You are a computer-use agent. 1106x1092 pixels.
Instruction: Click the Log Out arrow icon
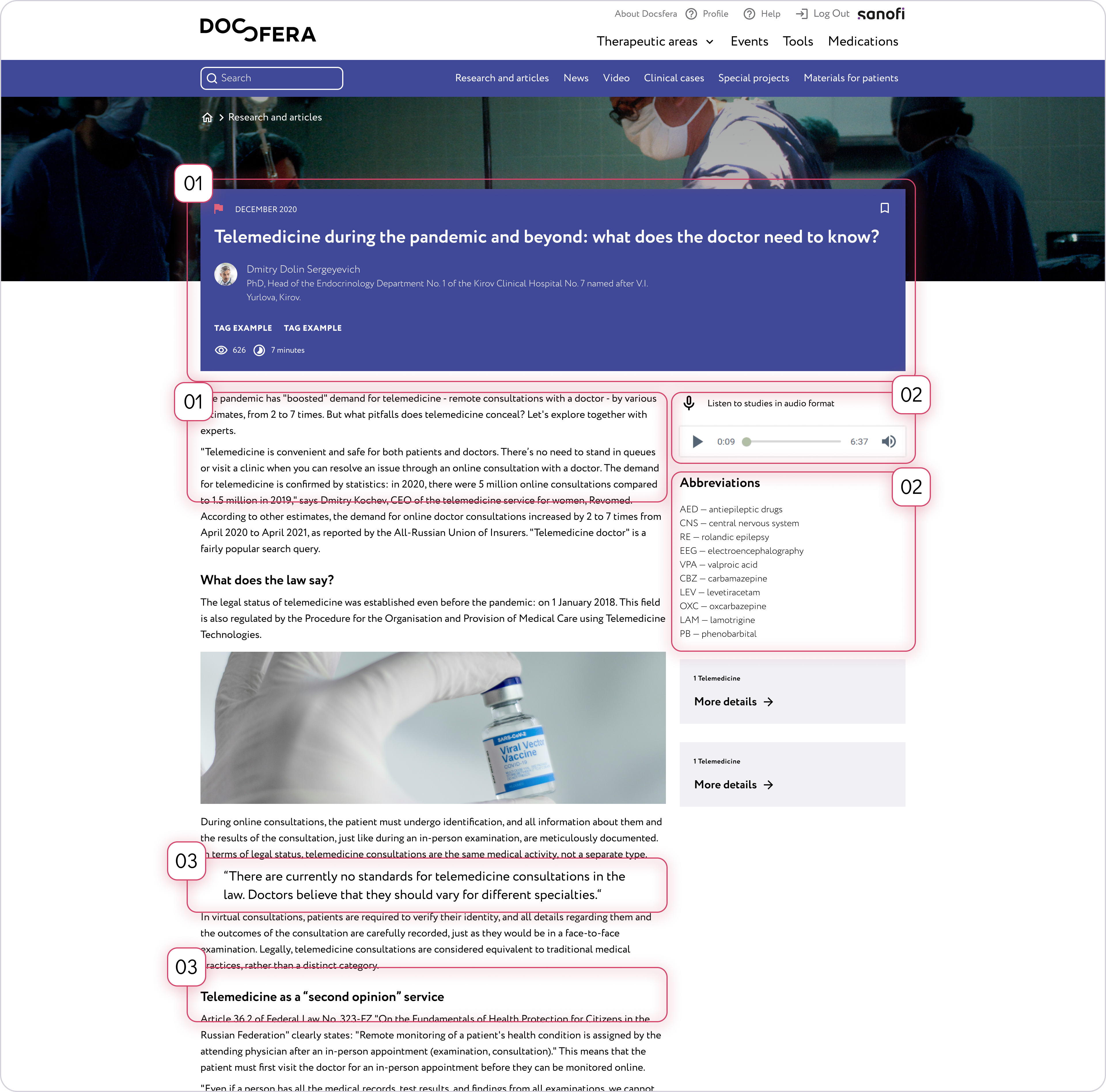[x=802, y=14]
